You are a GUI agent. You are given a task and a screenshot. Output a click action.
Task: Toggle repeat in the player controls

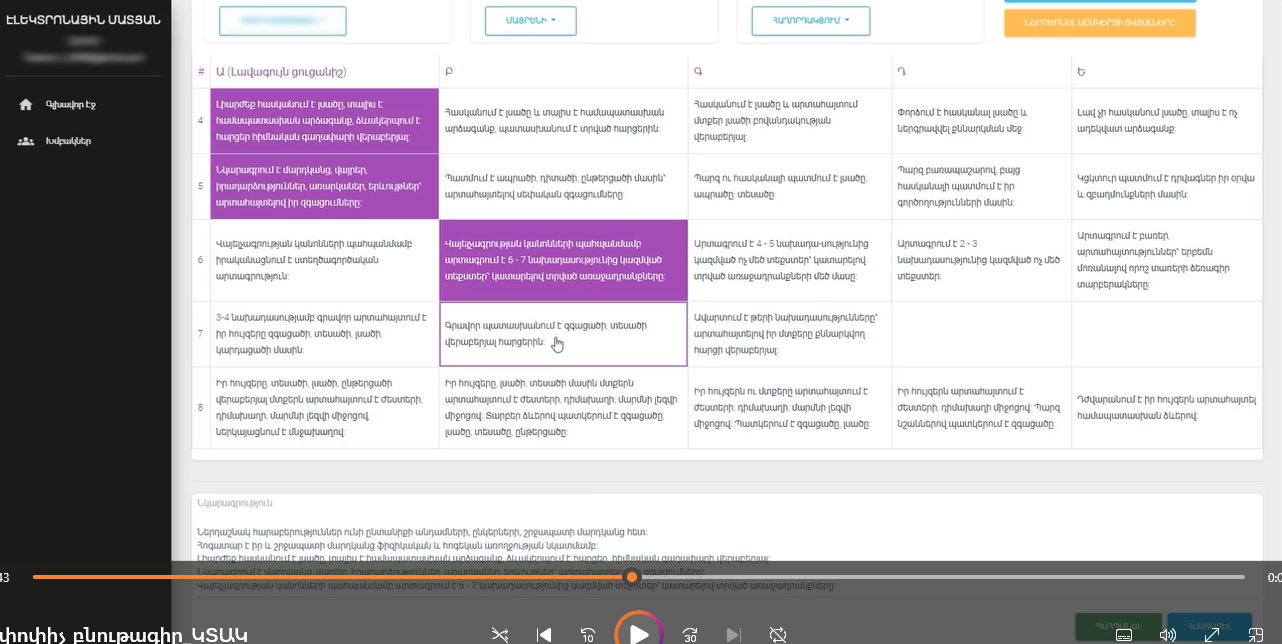778,634
